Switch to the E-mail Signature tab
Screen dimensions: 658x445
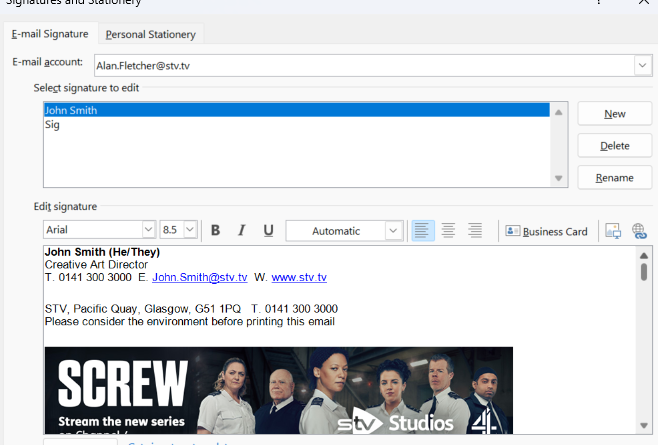coord(50,34)
